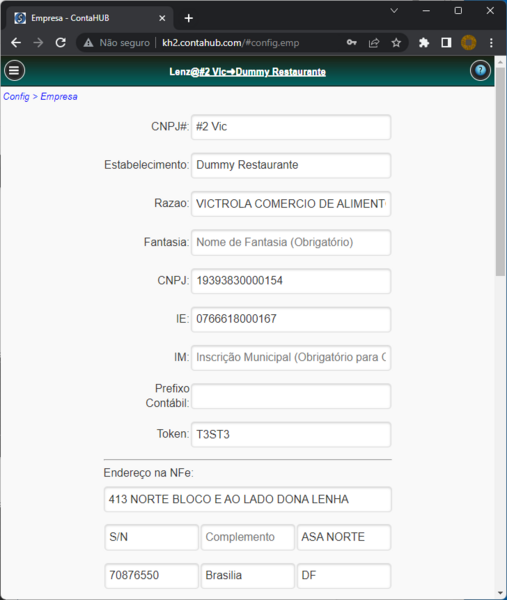Viewport: 507px width, 600px height.
Task: Click the Não seguro text
Action: point(124,43)
